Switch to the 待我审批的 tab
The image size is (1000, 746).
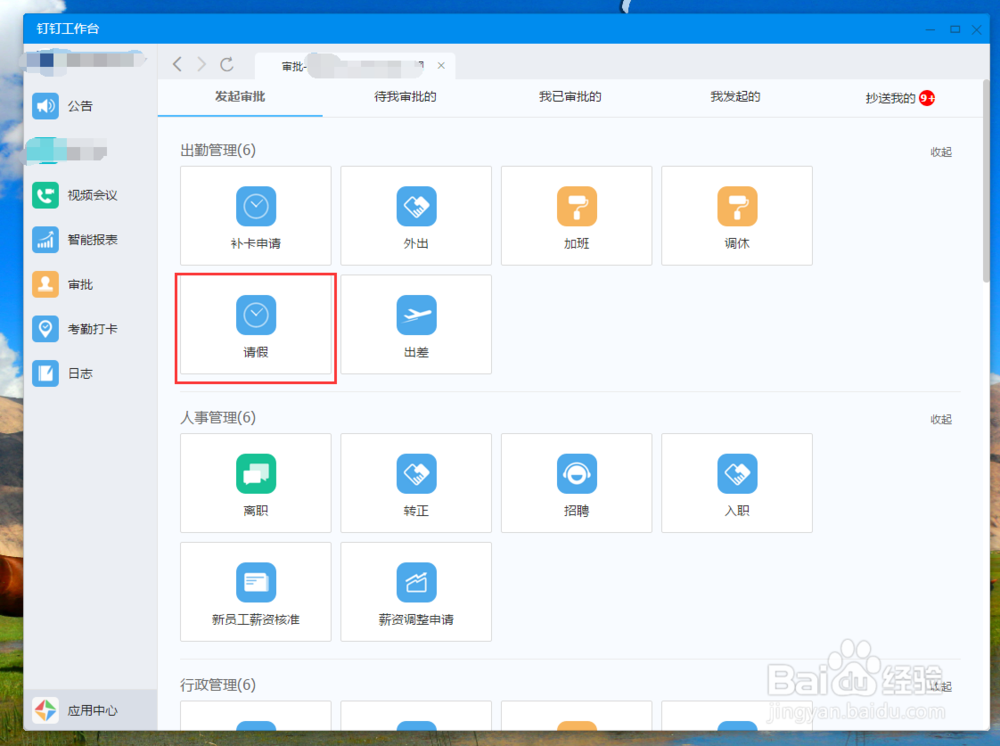405,97
